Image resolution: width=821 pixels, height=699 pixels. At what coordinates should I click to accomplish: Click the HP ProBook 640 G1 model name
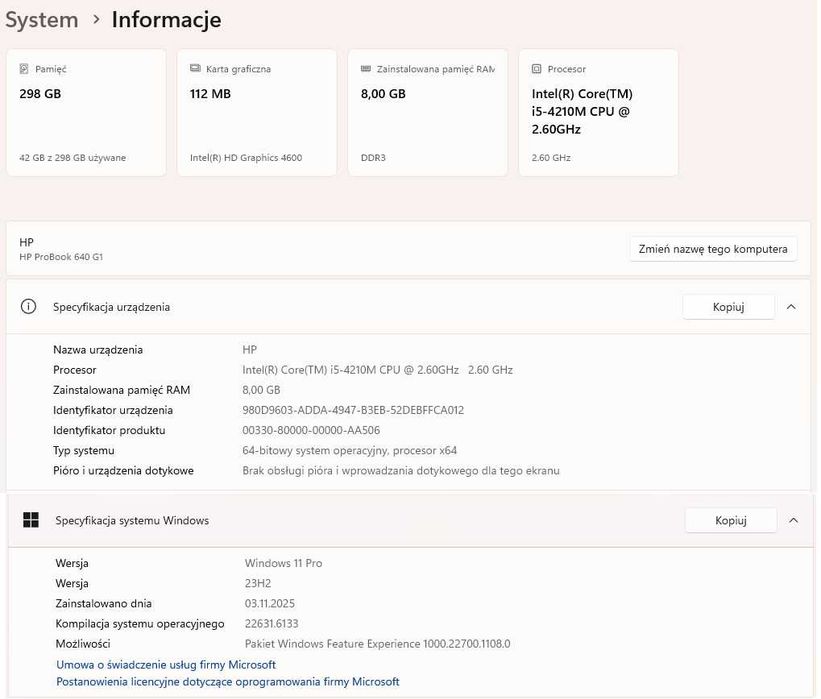61,257
